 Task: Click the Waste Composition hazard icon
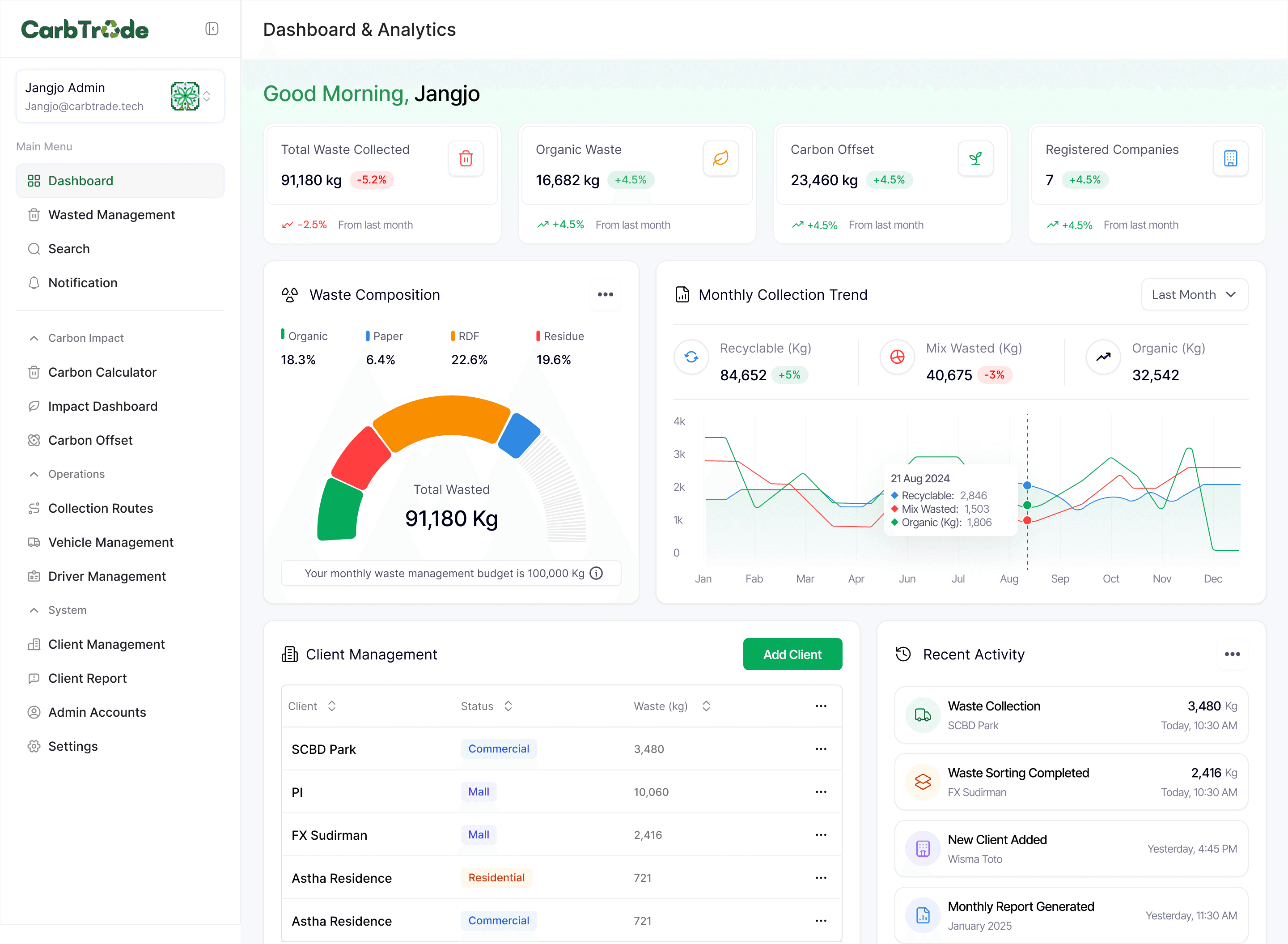(290, 295)
